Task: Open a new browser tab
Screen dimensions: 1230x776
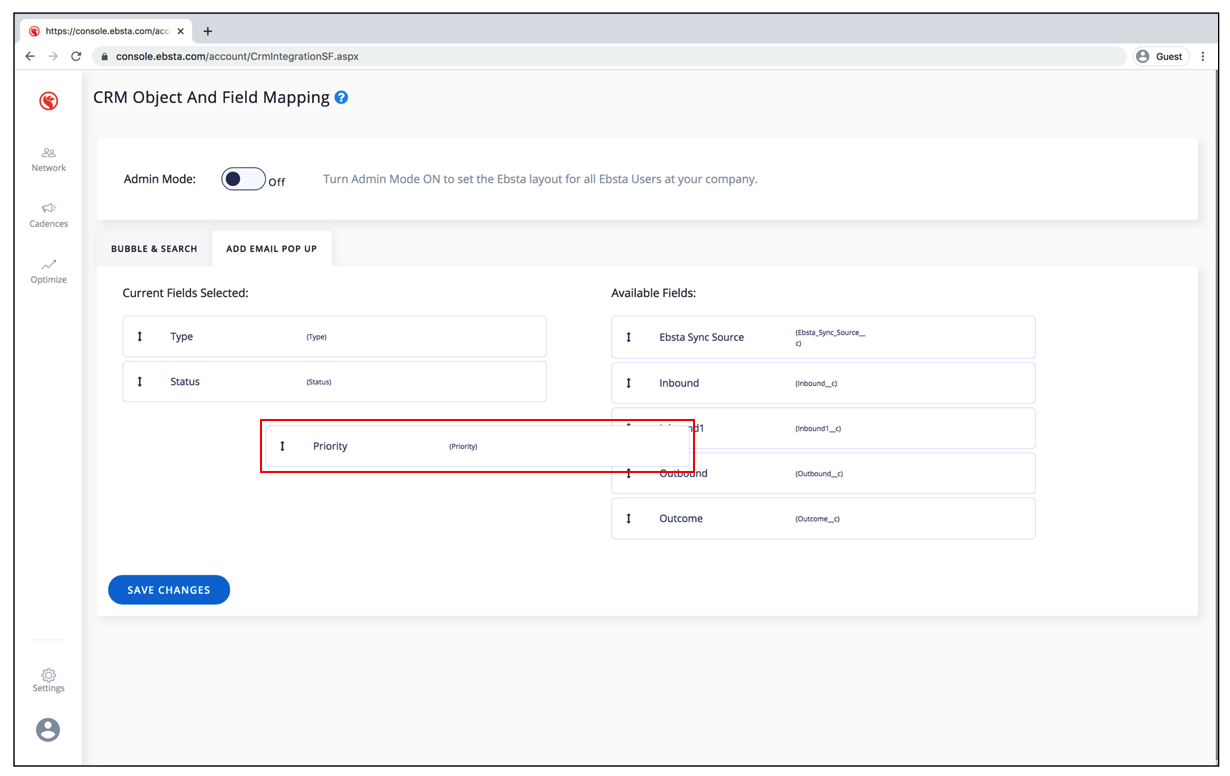Action: coord(208,31)
